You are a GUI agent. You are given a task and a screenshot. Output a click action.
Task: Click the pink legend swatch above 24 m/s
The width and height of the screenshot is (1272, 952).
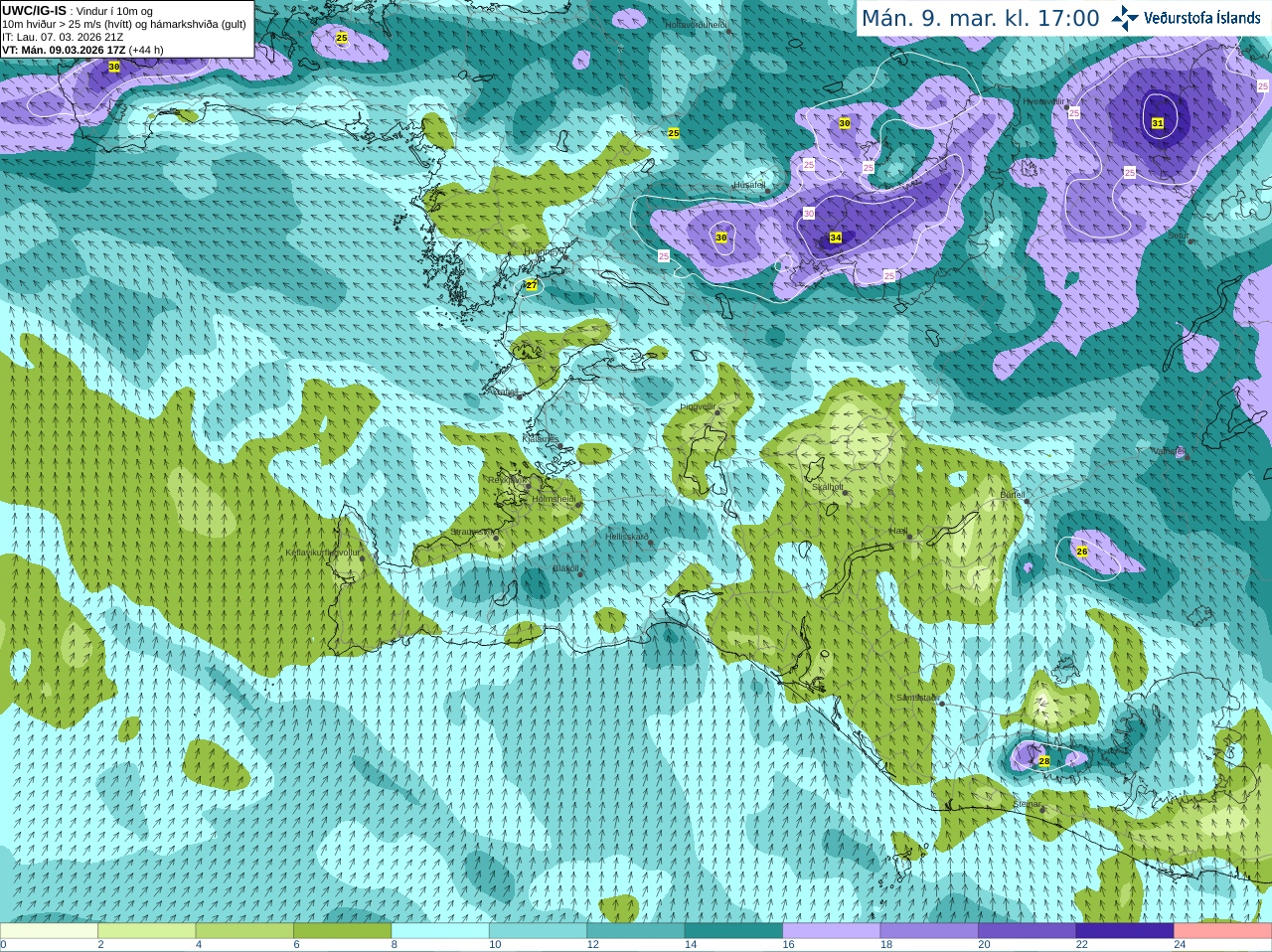pyautogui.click(x=1223, y=931)
